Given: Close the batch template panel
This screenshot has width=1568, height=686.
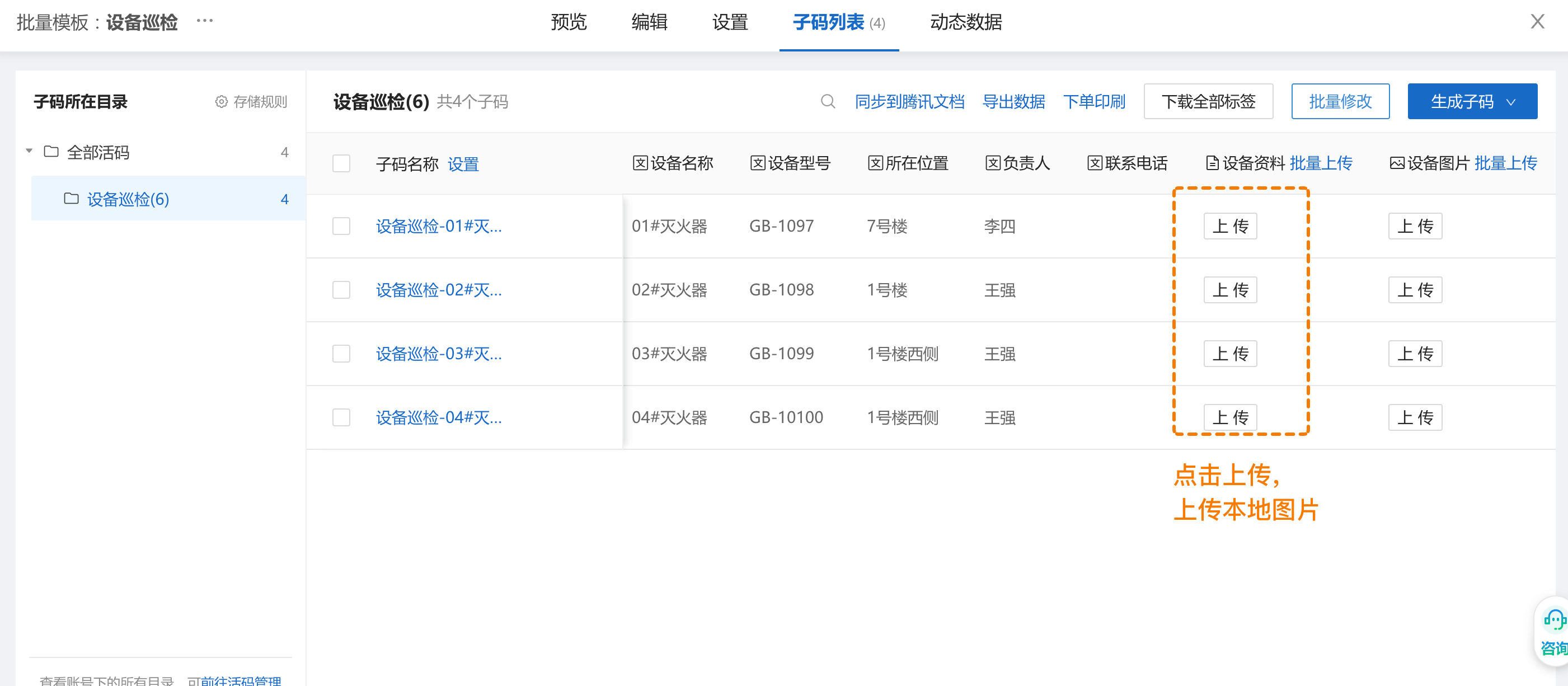Looking at the screenshot, I should [1537, 22].
